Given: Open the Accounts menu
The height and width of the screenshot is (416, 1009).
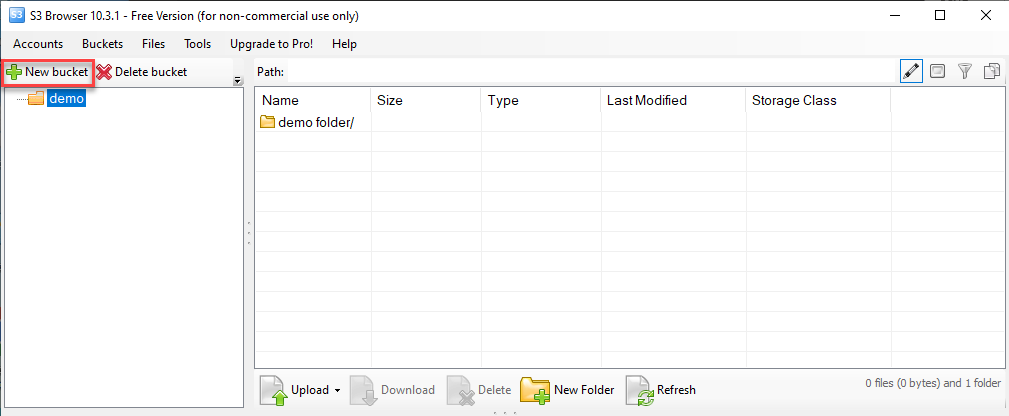Looking at the screenshot, I should coord(38,44).
